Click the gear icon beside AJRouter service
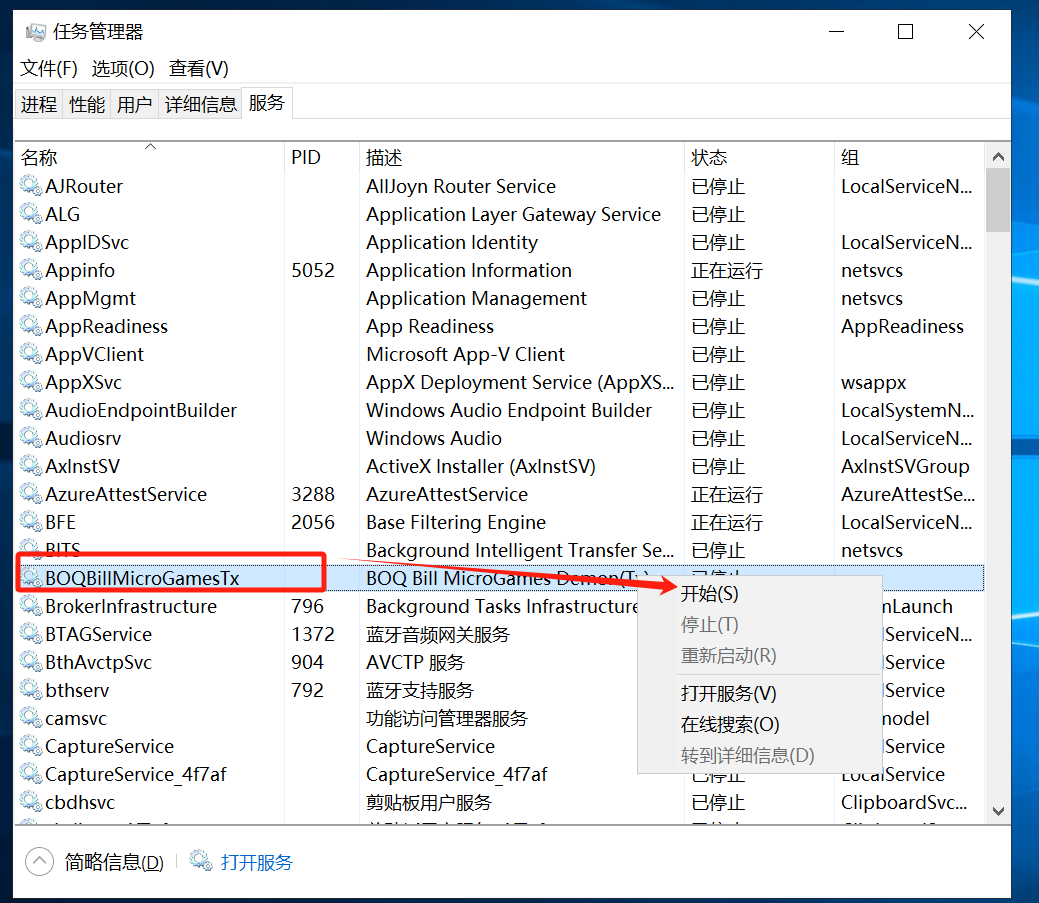Screen dimensions: 1039x903 [31, 186]
